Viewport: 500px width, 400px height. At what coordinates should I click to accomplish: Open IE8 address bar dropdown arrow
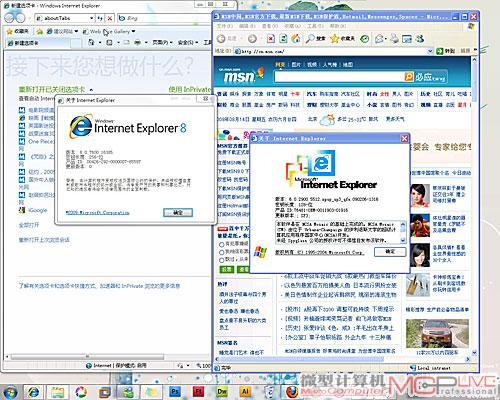click(91, 18)
